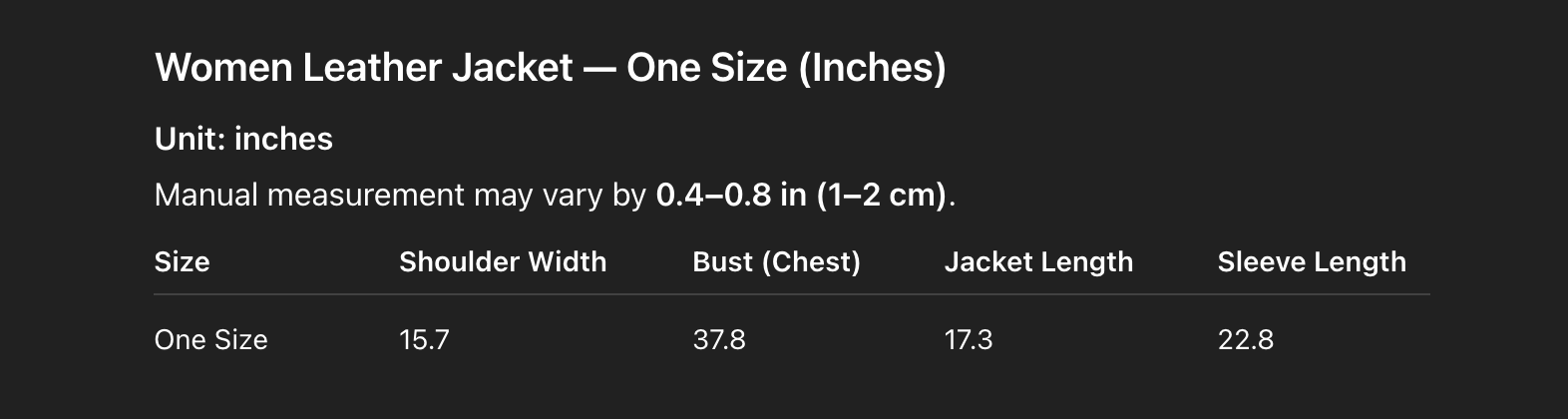Click the "Bust (Chest)" column header
Image resolution: width=1568 pixels, height=419 pixels.
(776, 261)
